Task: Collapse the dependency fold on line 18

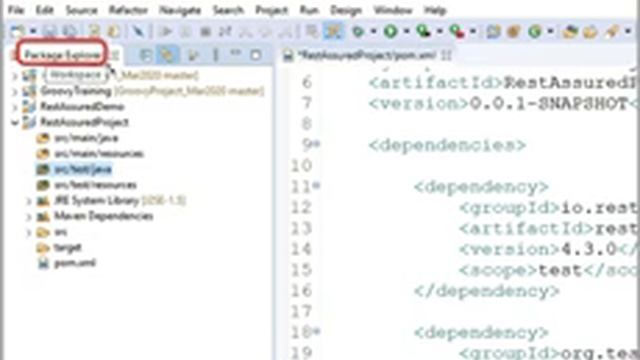Action: (x=317, y=332)
